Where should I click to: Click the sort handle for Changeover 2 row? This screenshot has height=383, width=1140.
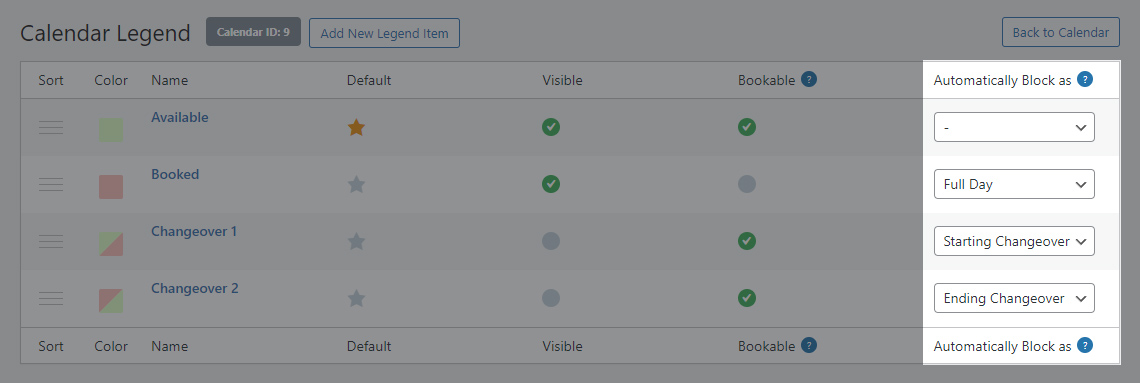[x=51, y=298]
